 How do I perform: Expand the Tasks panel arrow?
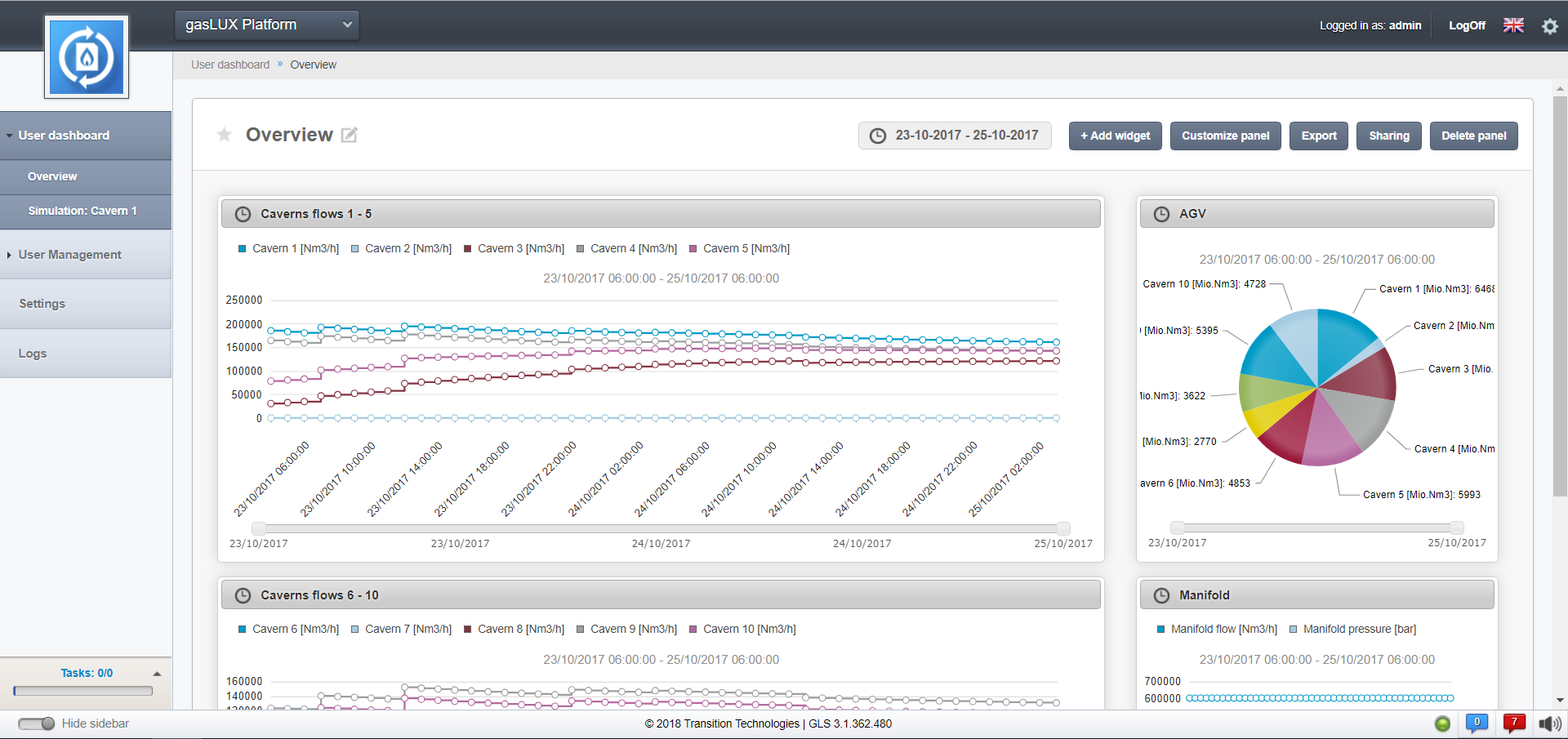point(157,674)
